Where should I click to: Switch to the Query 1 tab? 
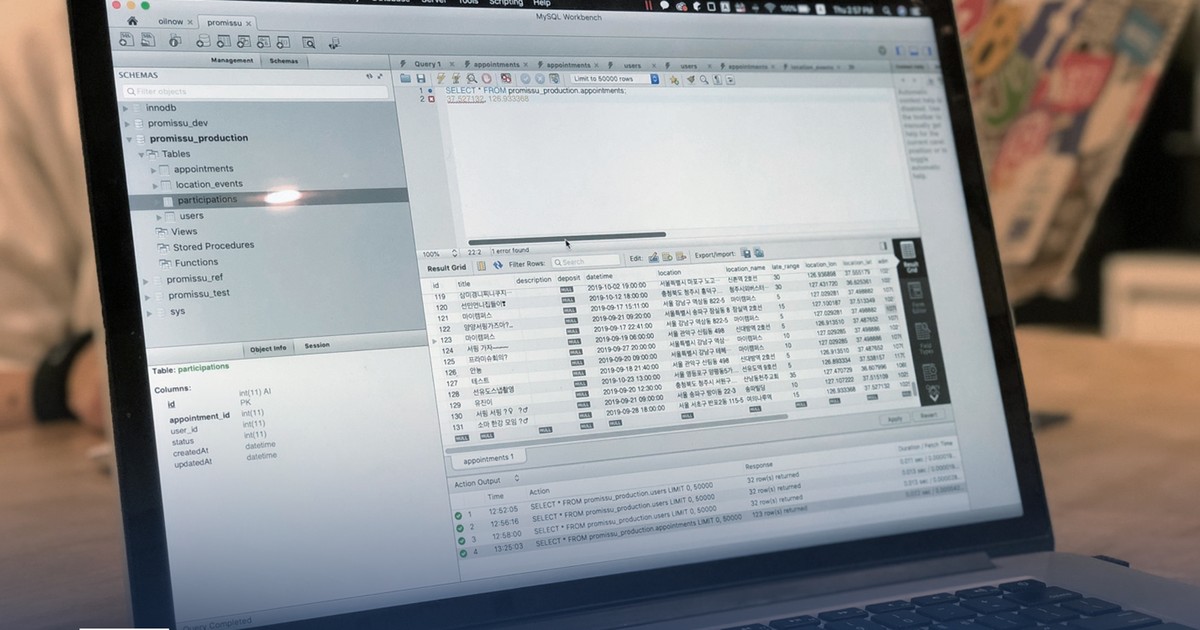[x=424, y=64]
